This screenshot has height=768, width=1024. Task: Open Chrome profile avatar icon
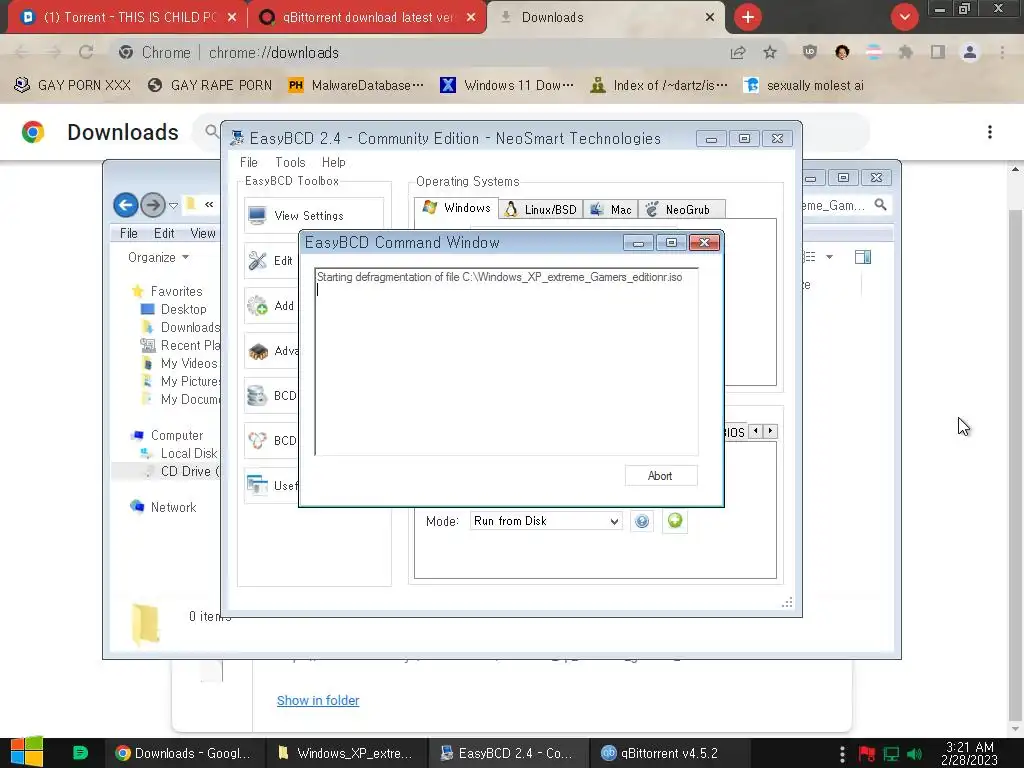pos(970,52)
